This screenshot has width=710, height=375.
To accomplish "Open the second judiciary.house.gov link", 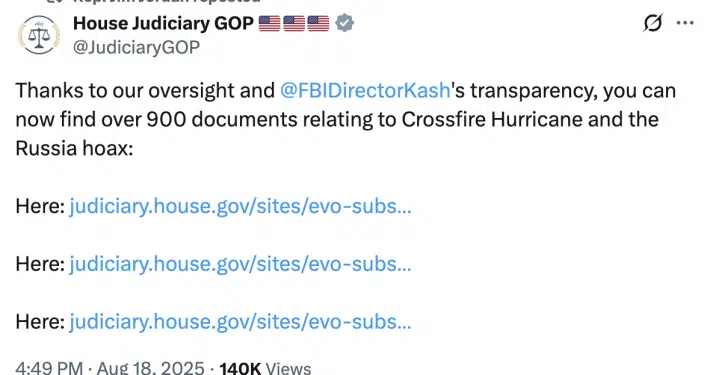I will 240,264.
